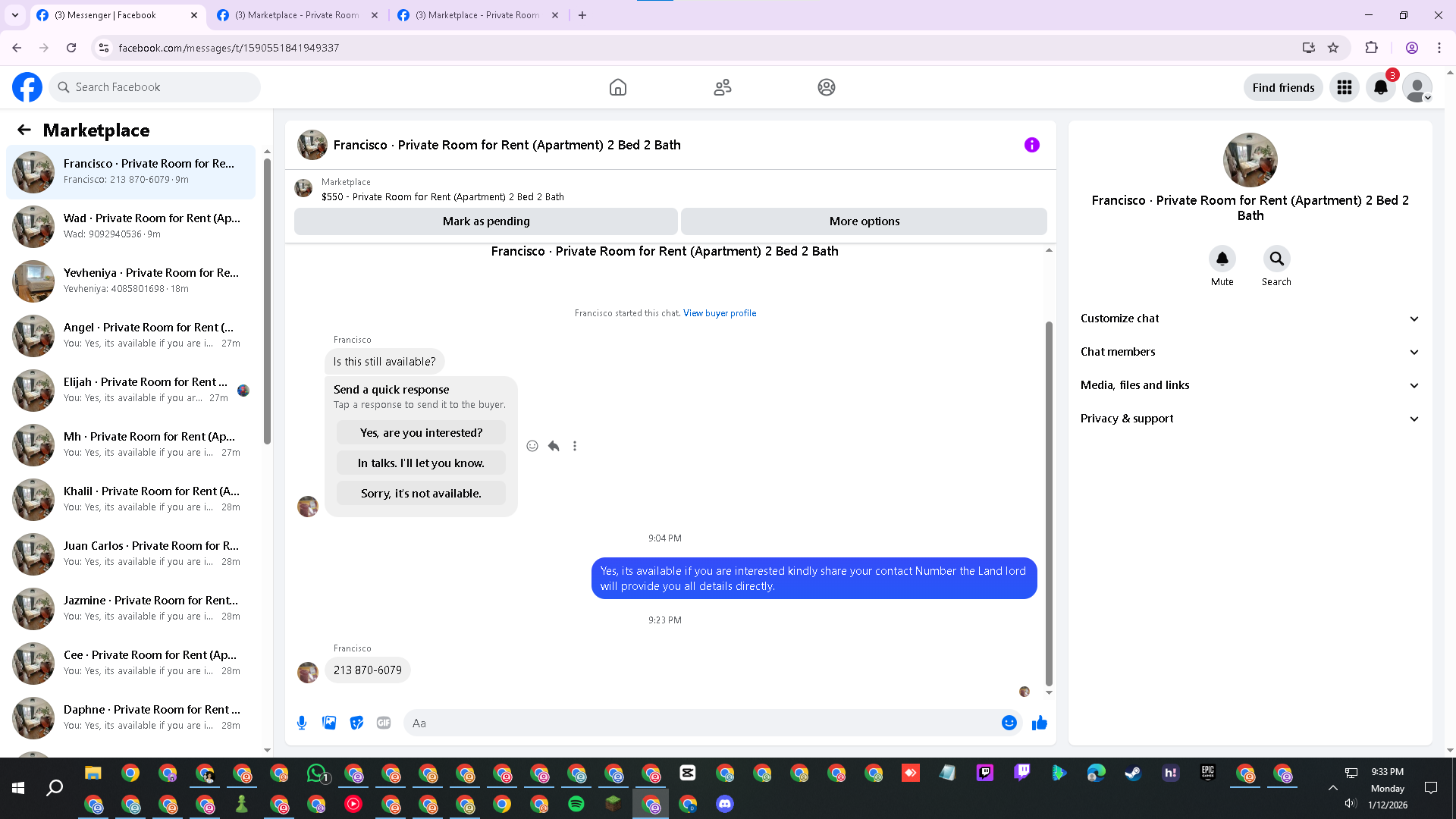
Task: Reply to the quick response message
Action: tap(554, 446)
